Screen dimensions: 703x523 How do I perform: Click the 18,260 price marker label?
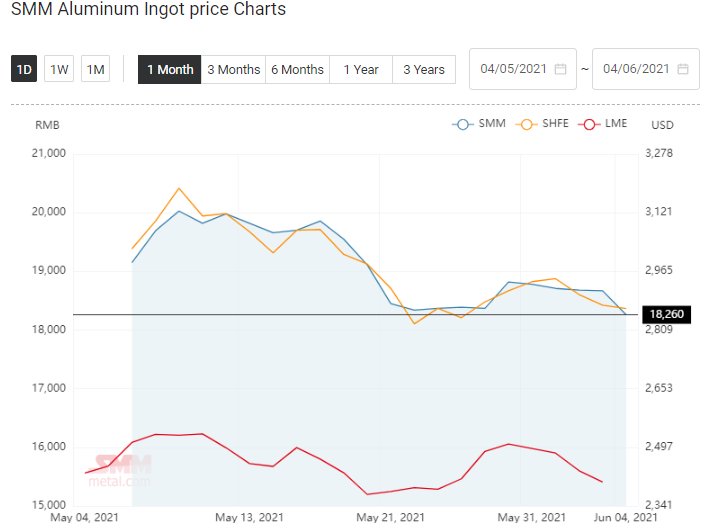(667, 314)
